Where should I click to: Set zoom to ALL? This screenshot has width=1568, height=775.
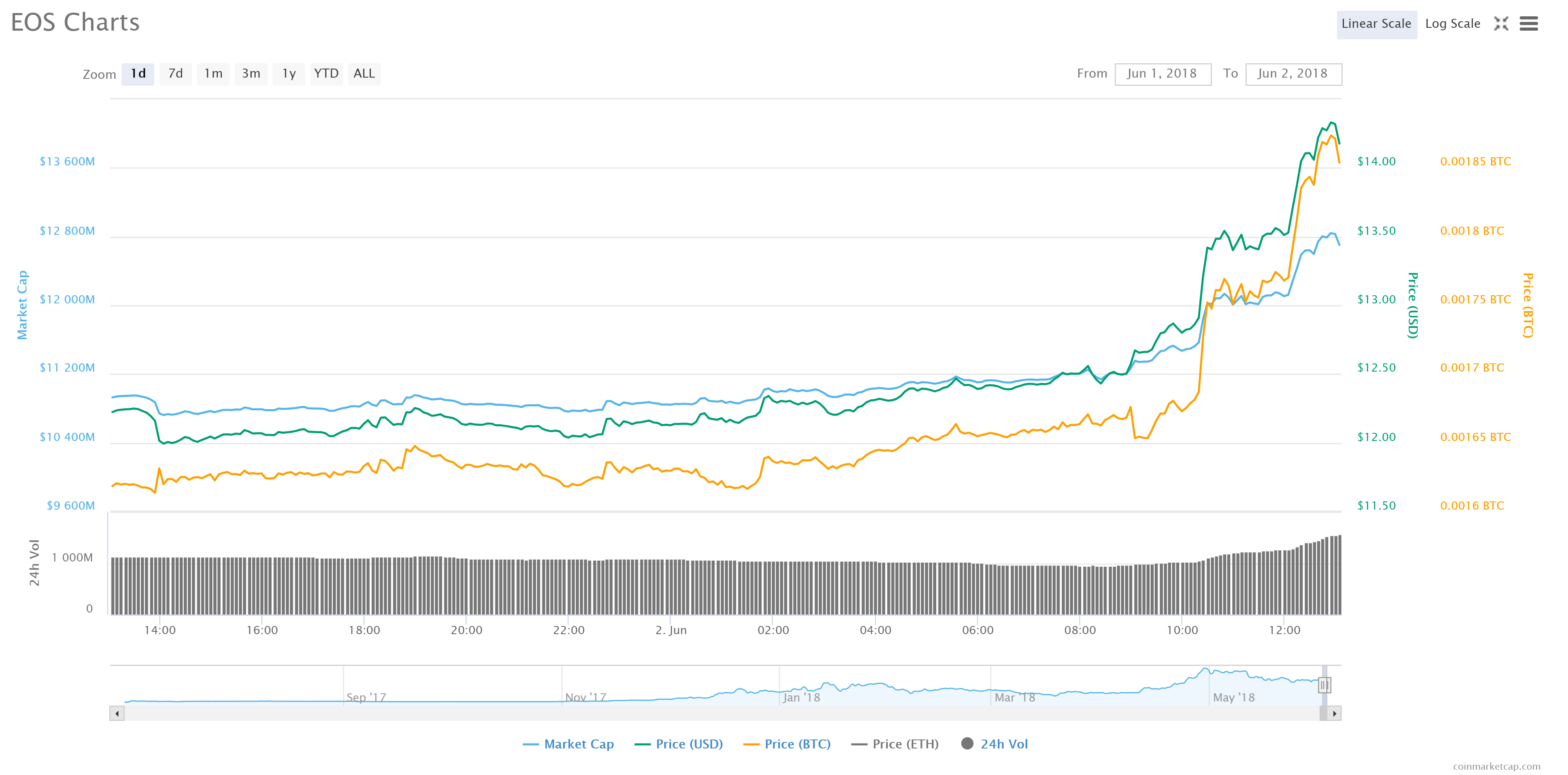364,74
